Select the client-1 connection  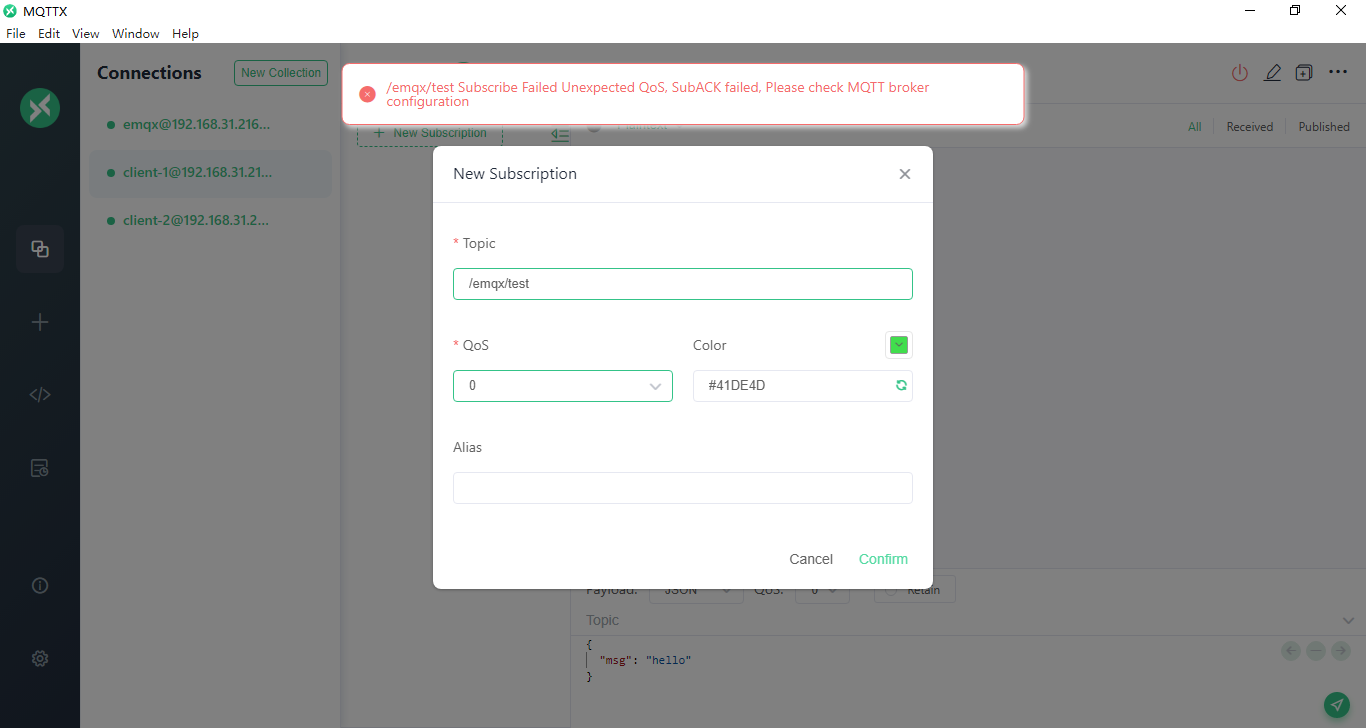(x=210, y=173)
